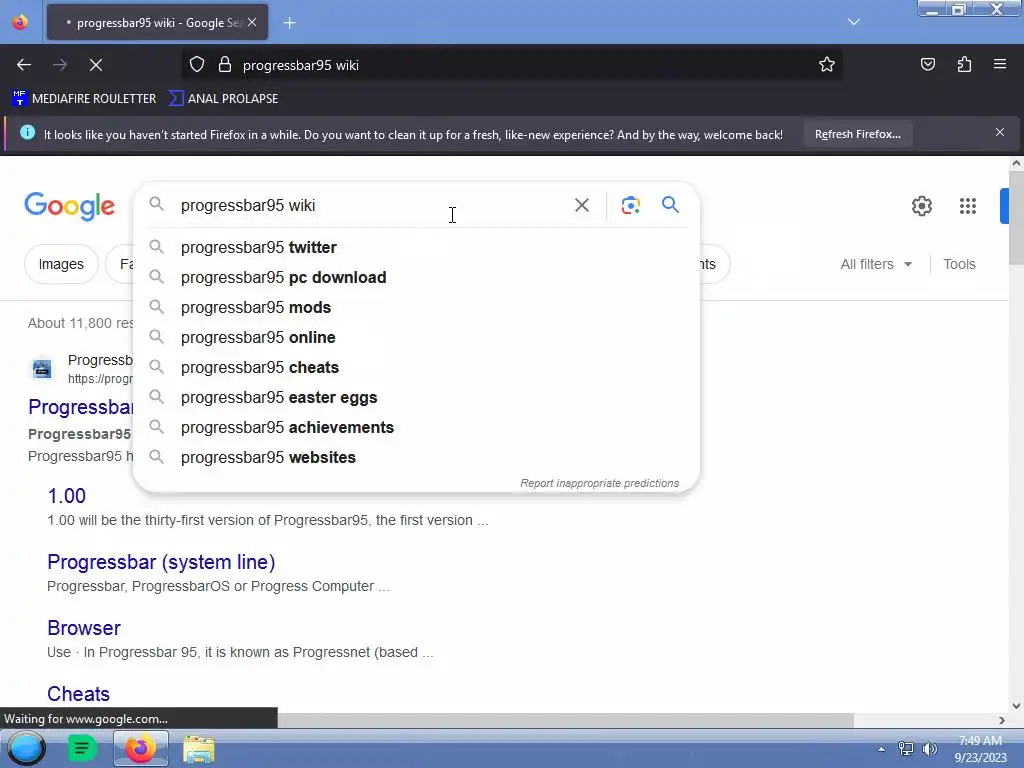This screenshot has width=1024, height=768.
Task: Select suggestion progressbar95 pc download
Action: point(416,278)
